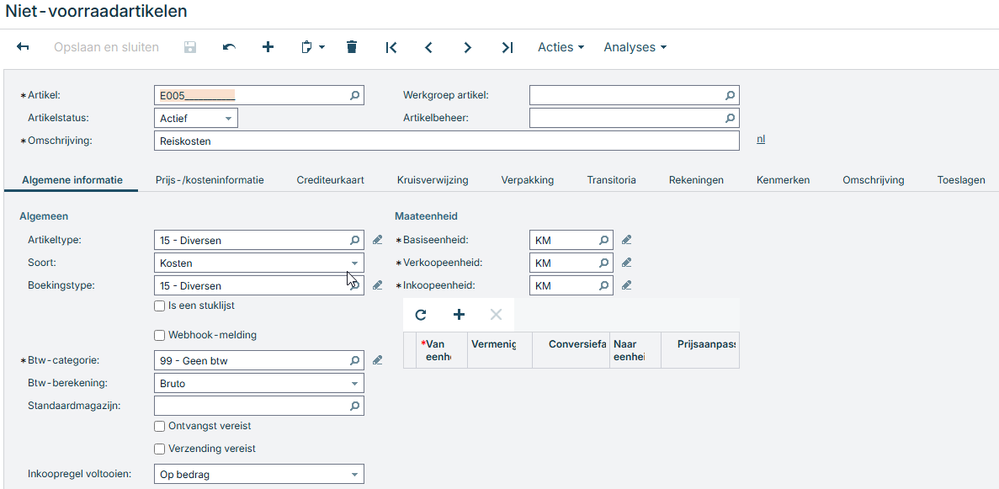Refresh the unit conversion grid
Screen dimensions: 999x489
tap(420, 315)
